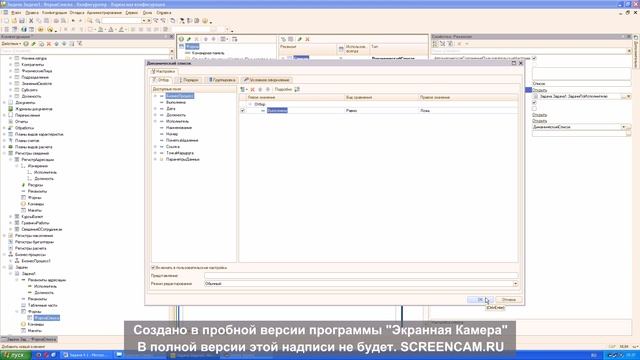Screen dimensions: 640x360
Task: Click the second sort icon in Свойства panel toolbar
Action: pos(442,44)
